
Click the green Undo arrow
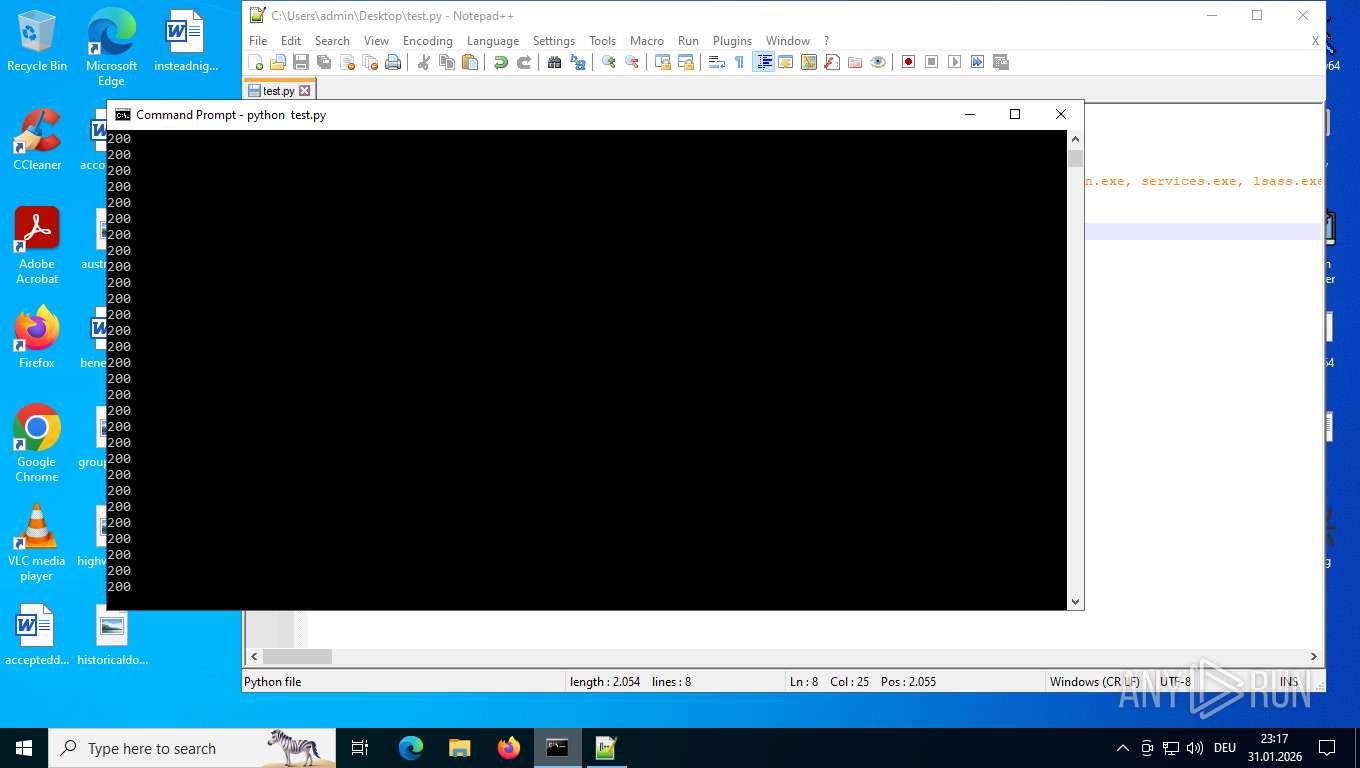point(501,62)
